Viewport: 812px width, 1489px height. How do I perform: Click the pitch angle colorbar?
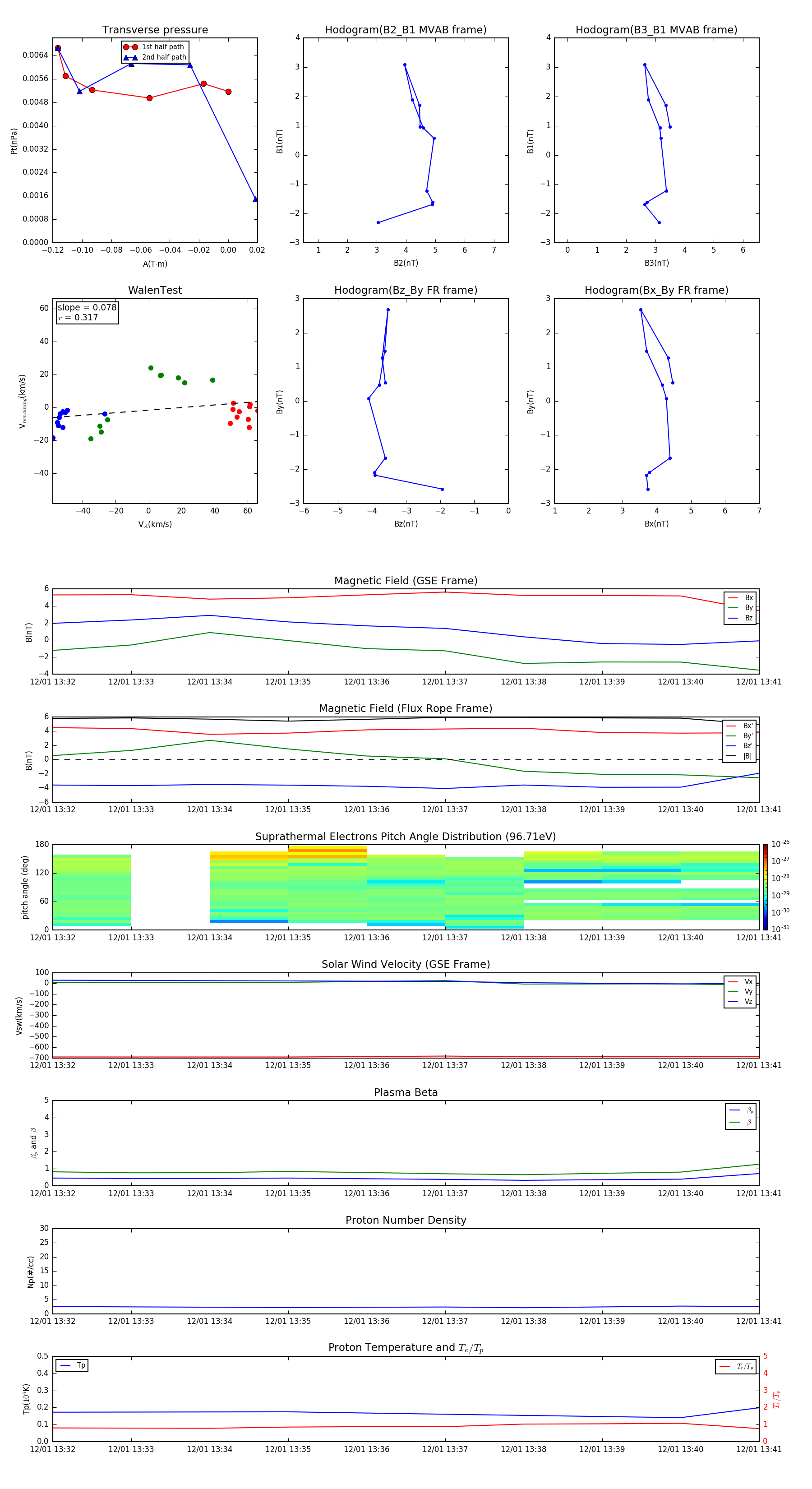(765, 887)
